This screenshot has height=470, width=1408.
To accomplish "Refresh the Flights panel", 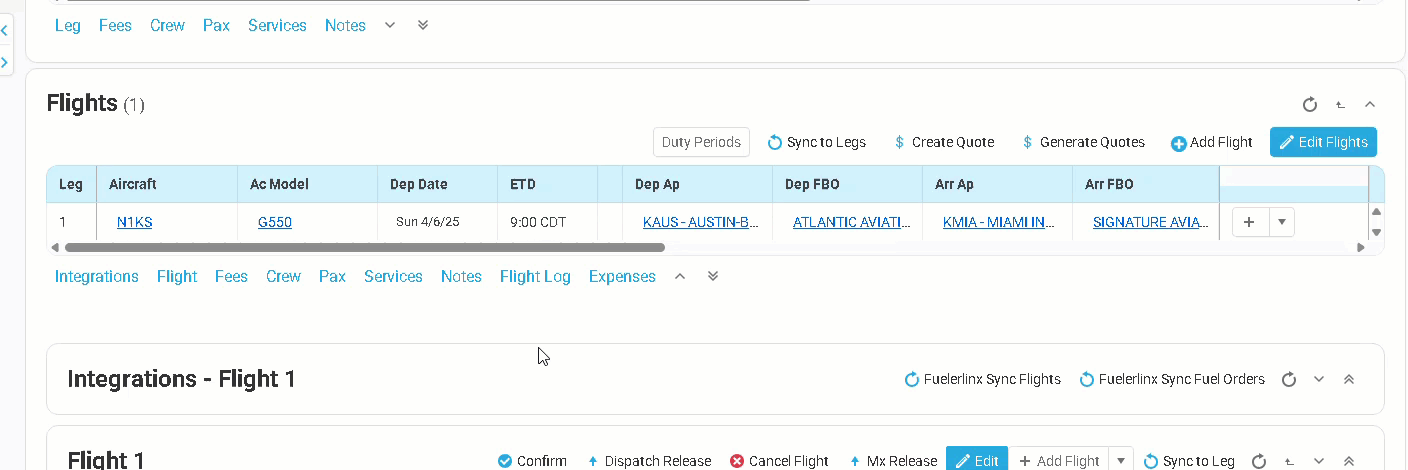I will coord(1310,104).
